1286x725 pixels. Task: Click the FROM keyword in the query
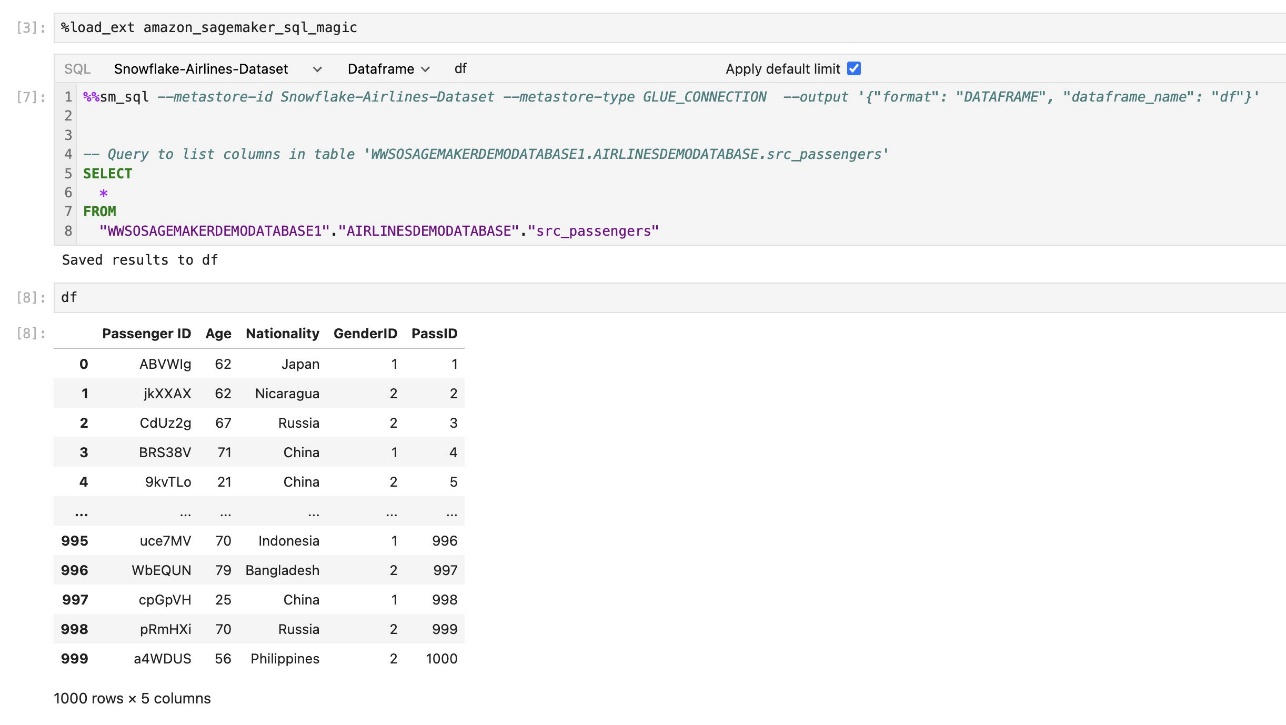(100, 211)
